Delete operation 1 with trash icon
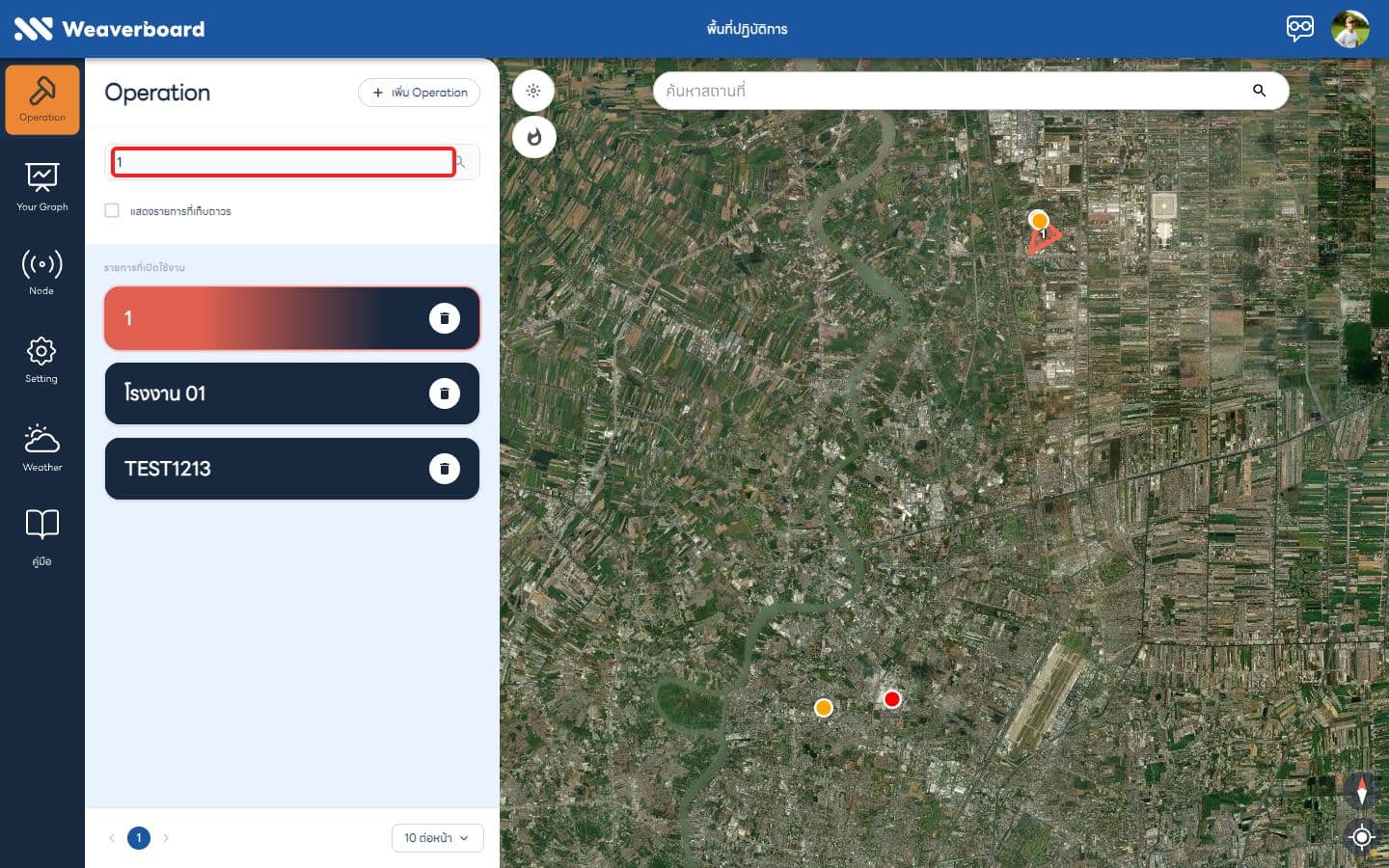The image size is (1389, 868). coord(445,318)
